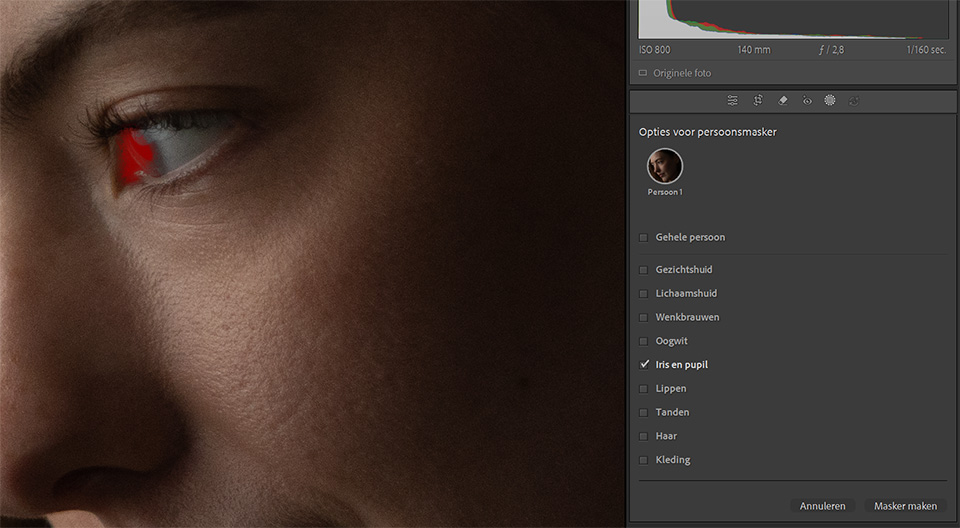This screenshot has height=528, width=960.
Task: Click the grayed-out icon right of Masking
Action: tap(853, 100)
